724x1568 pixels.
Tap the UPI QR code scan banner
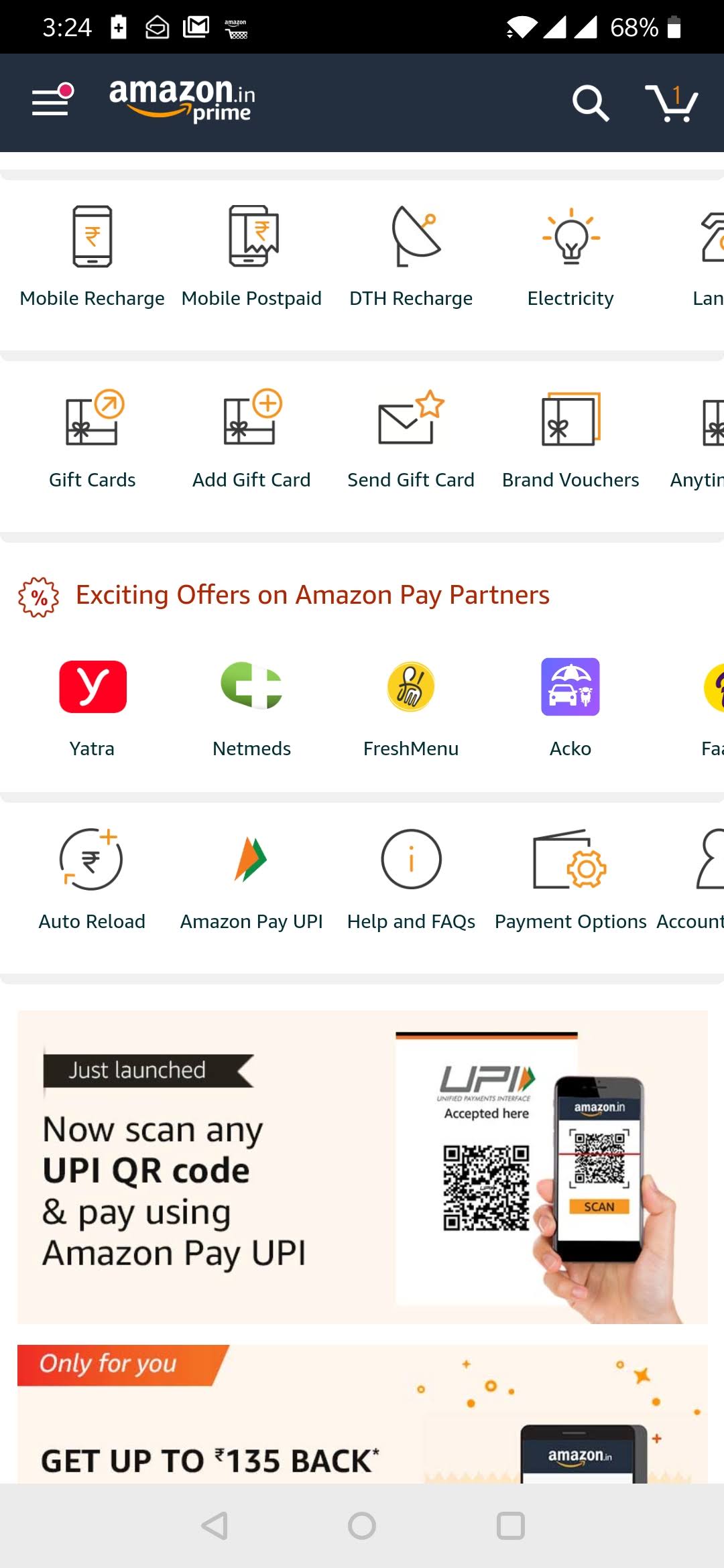(x=362, y=1167)
